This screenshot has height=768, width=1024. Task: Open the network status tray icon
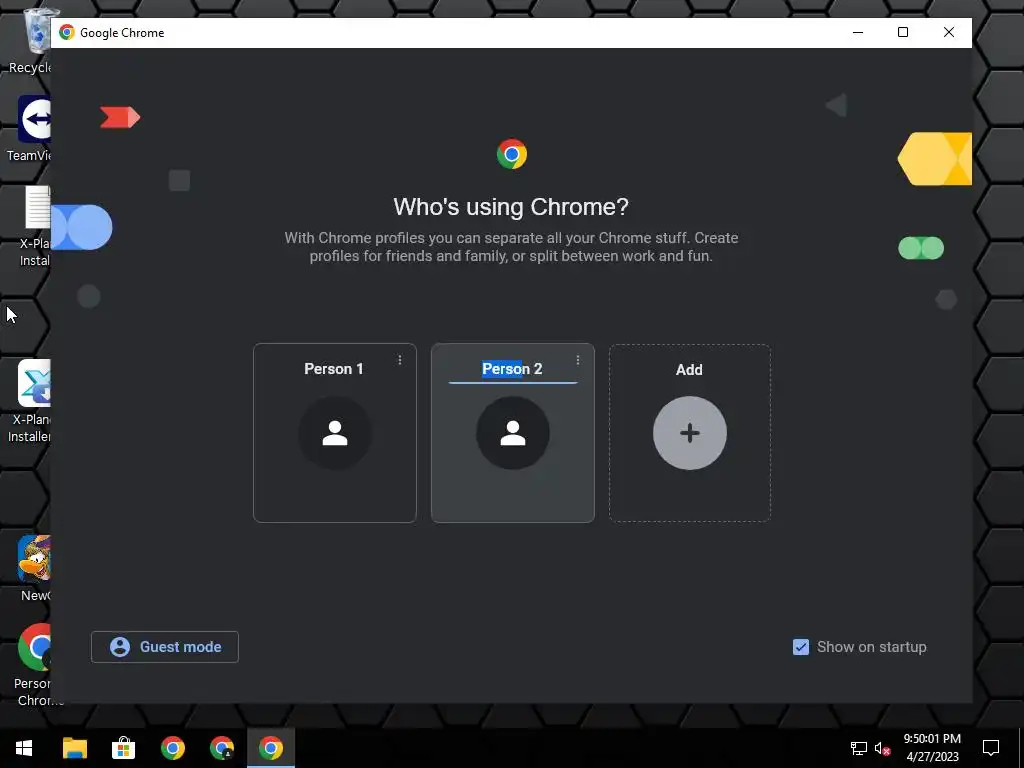pyautogui.click(x=859, y=748)
